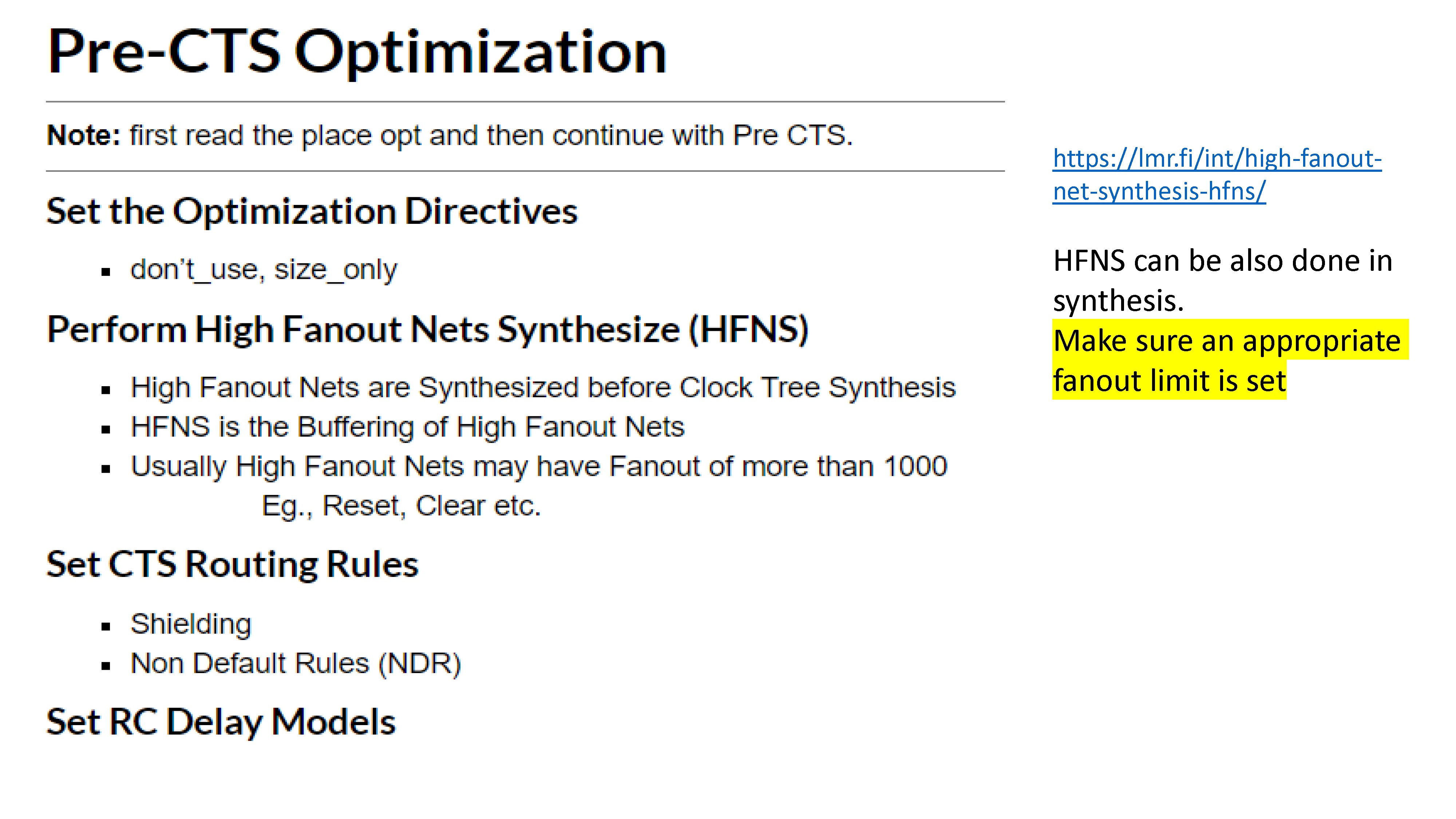The height and width of the screenshot is (819, 1456).
Task: Select the 'Set RC Delay Models' heading
Action: [x=221, y=722]
